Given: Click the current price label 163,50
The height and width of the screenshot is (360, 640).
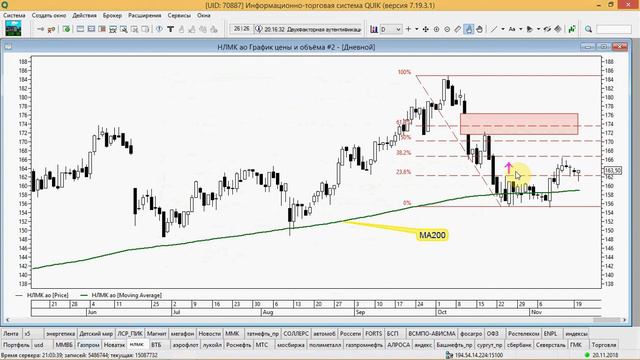Looking at the screenshot, I should coord(612,171).
